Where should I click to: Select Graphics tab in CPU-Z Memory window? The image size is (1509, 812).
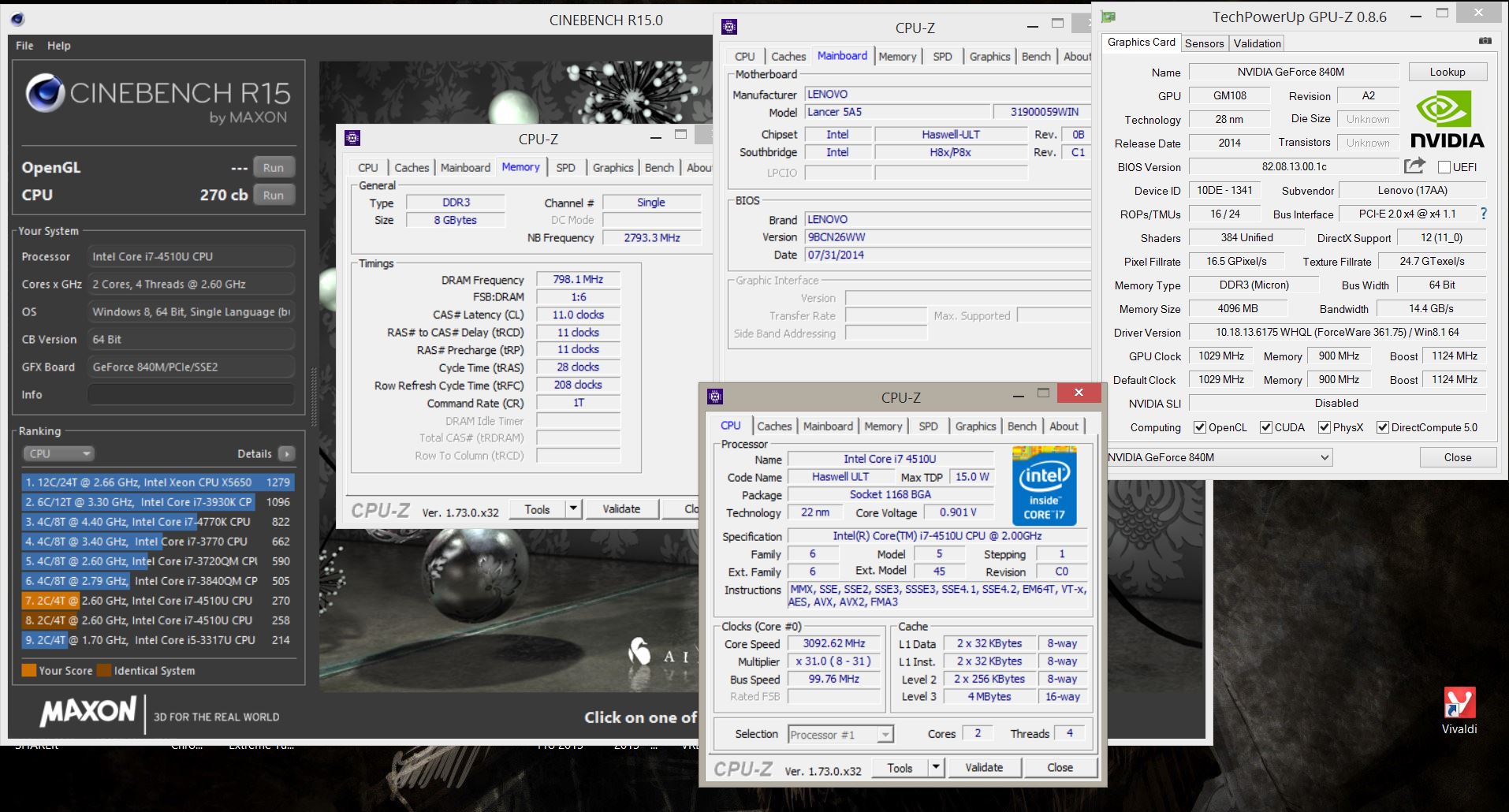coord(613,167)
